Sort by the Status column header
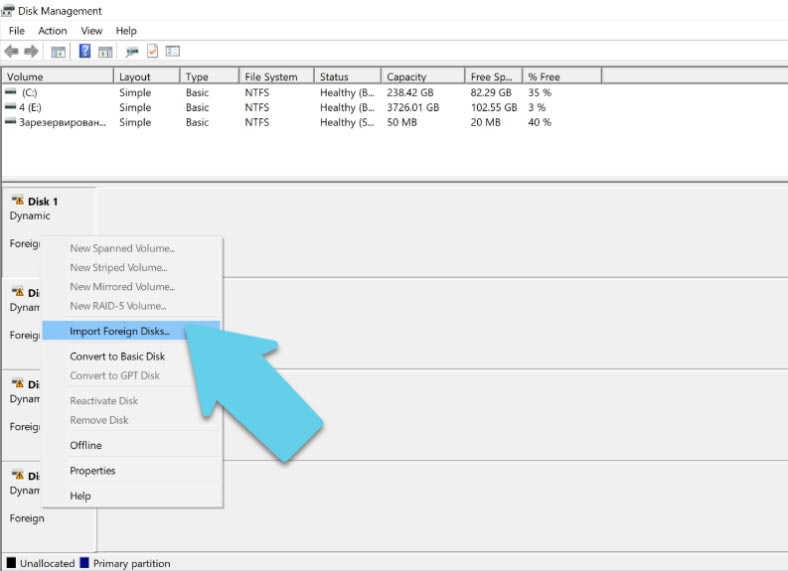This screenshot has height=571, width=788. point(348,76)
